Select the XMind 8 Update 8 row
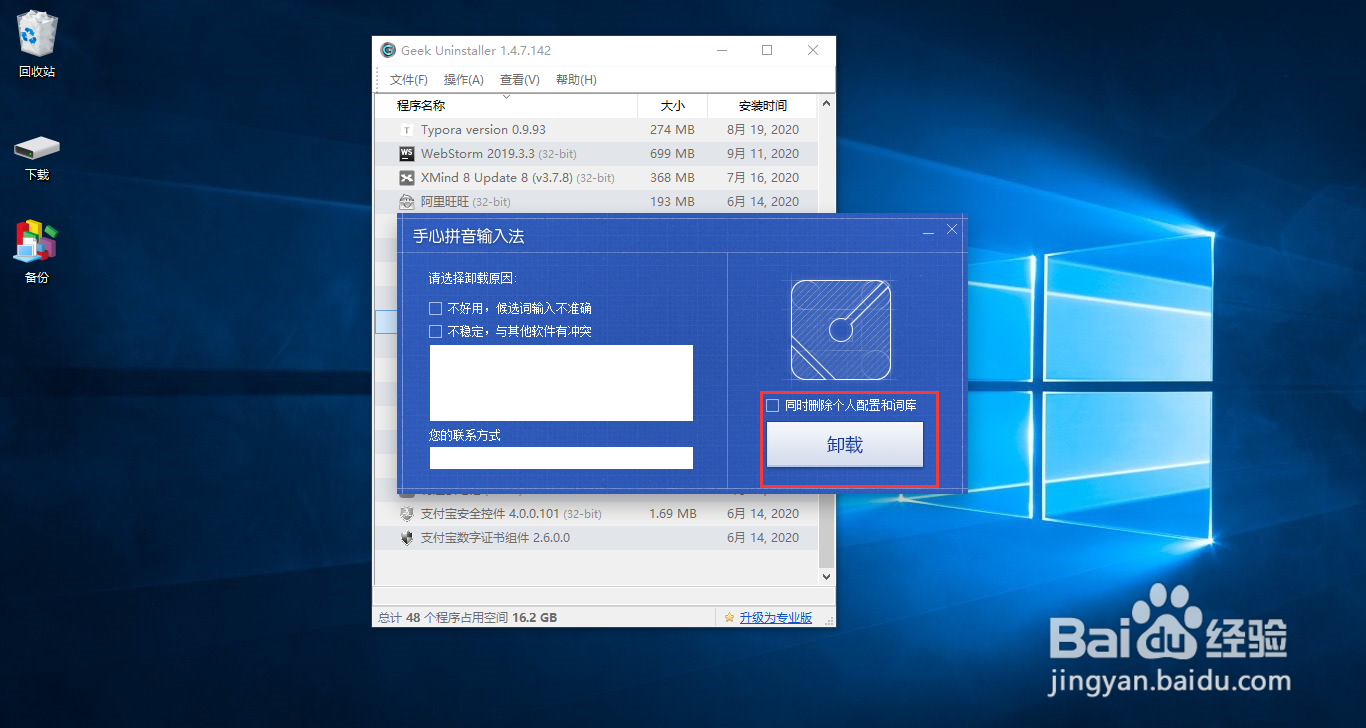This screenshot has width=1366, height=728. tap(596, 178)
